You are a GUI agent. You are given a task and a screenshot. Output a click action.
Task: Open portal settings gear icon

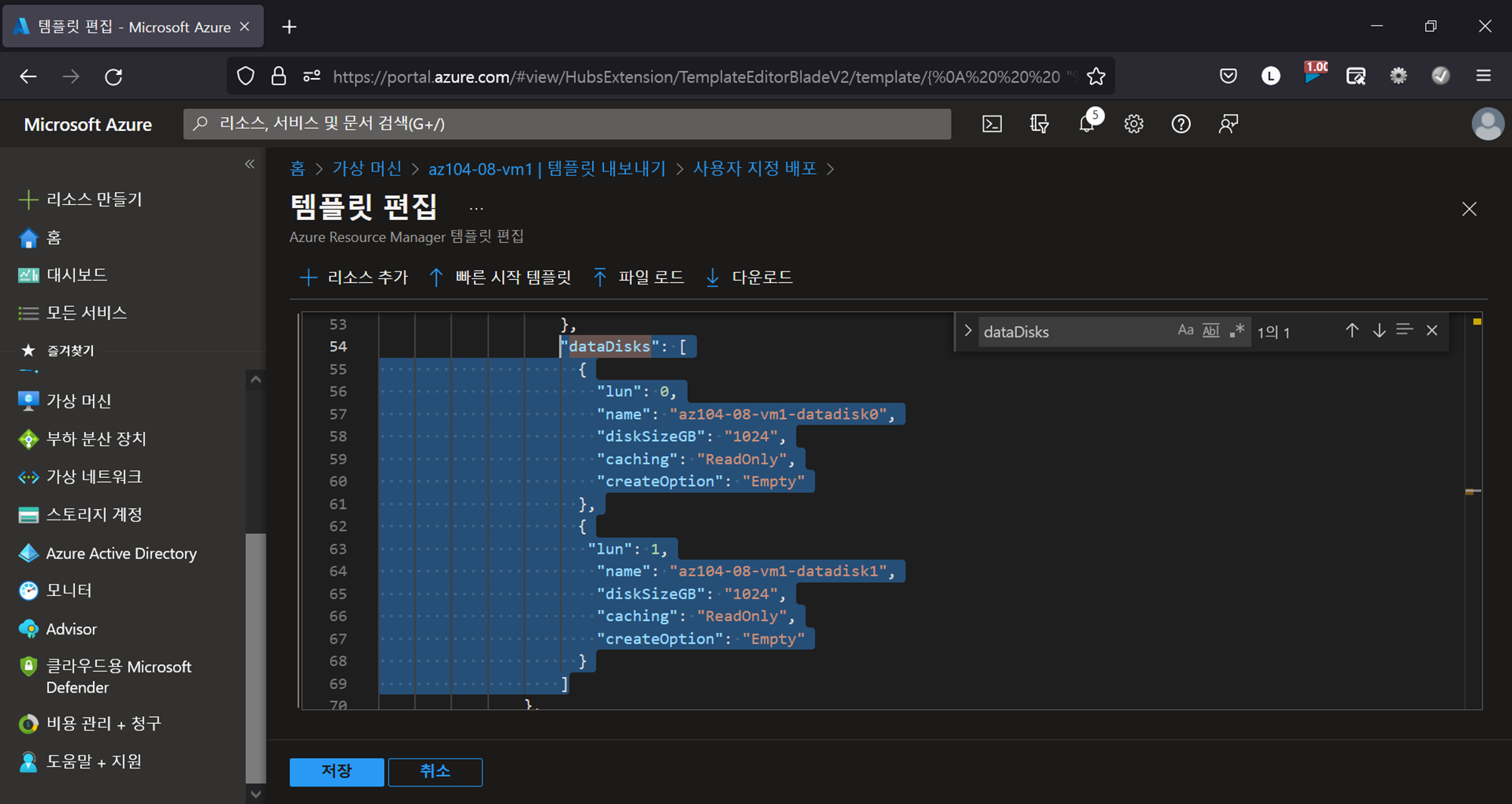coord(1134,124)
